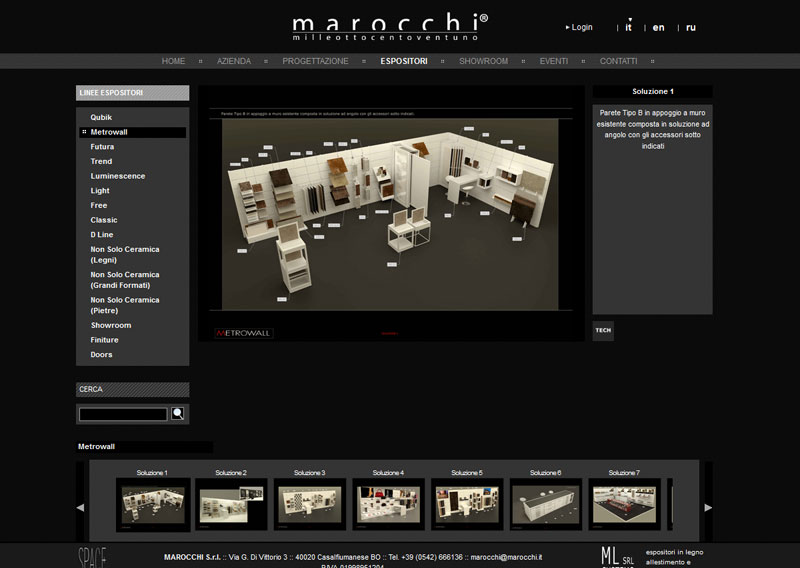Select Light in the sidebar list

[x=100, y=190]
